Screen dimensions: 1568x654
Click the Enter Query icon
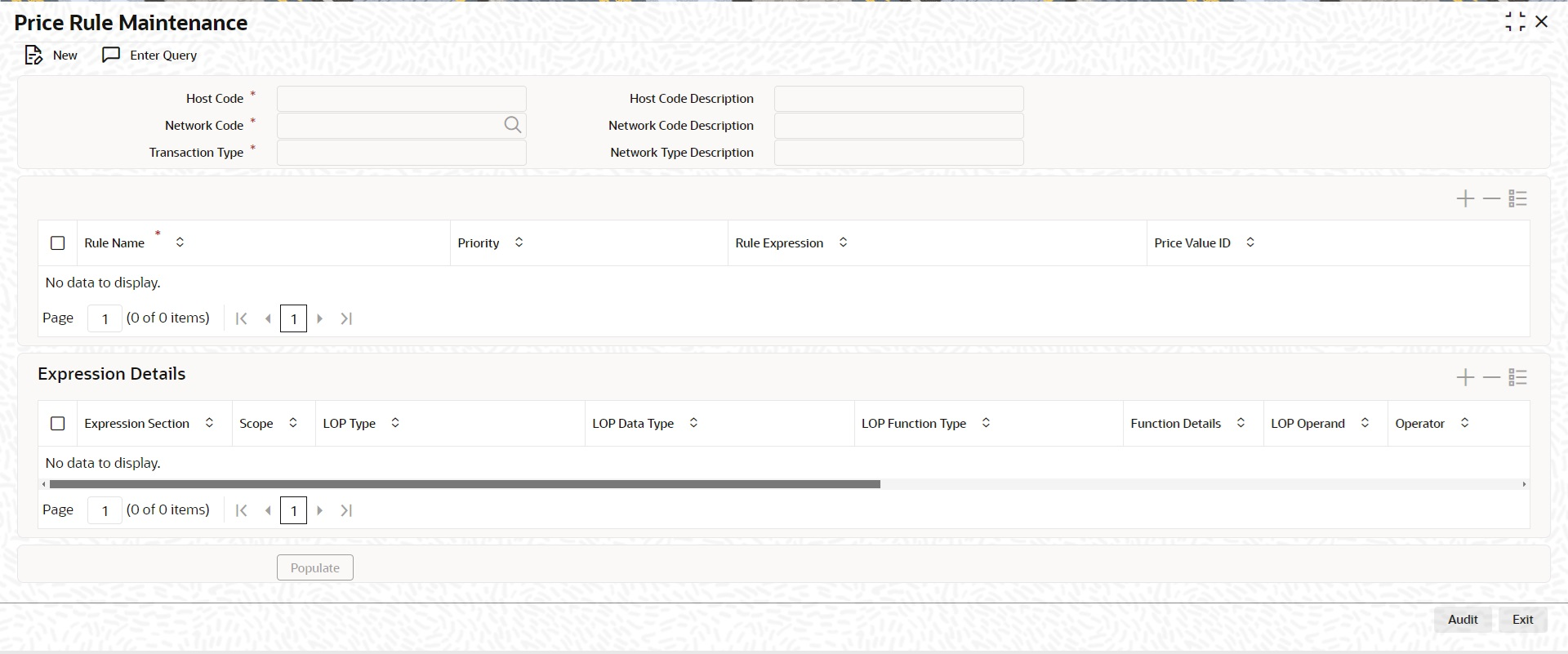pos(111,55)
